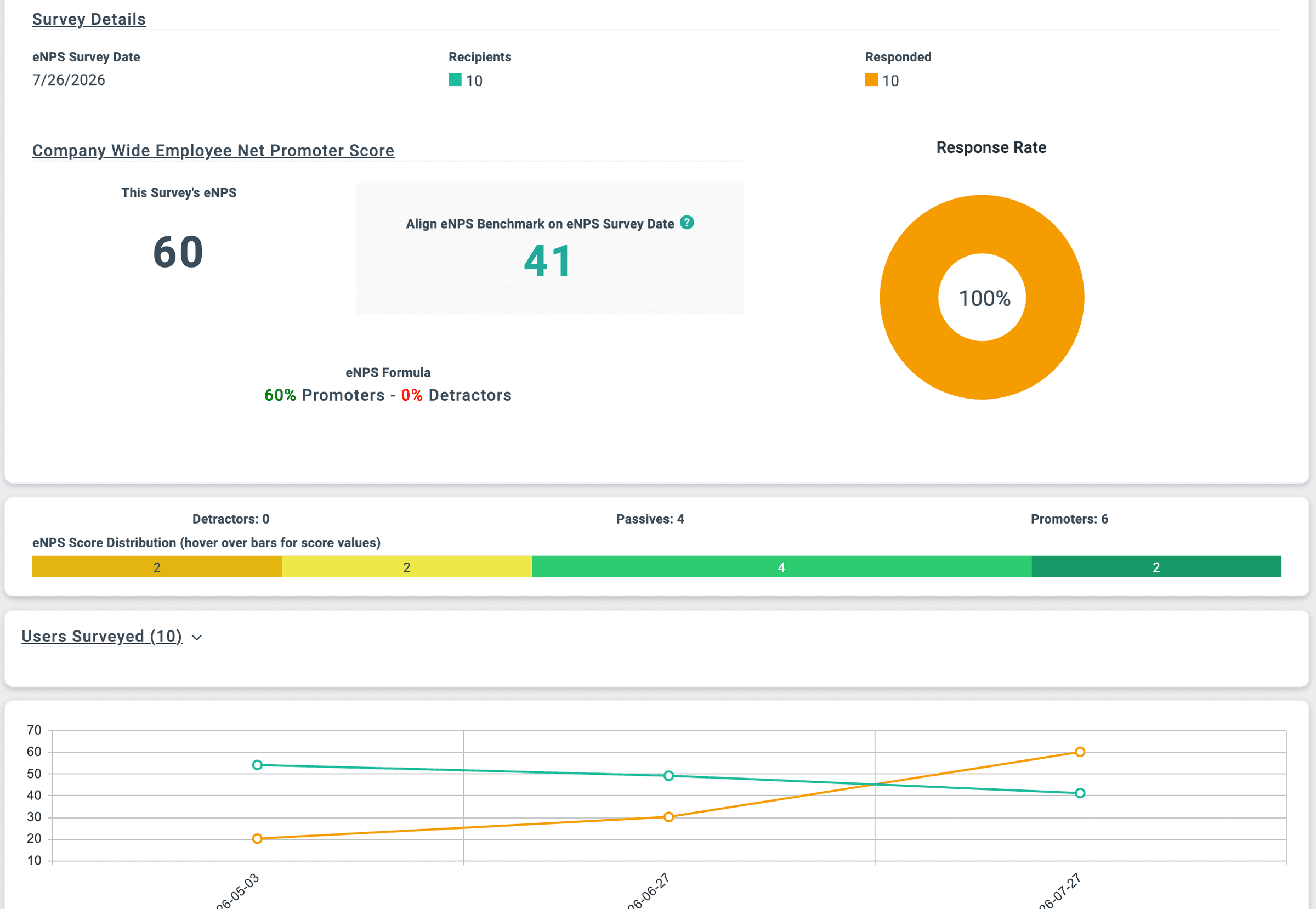Click the teal data point at 41

(x=1080, y=793)
